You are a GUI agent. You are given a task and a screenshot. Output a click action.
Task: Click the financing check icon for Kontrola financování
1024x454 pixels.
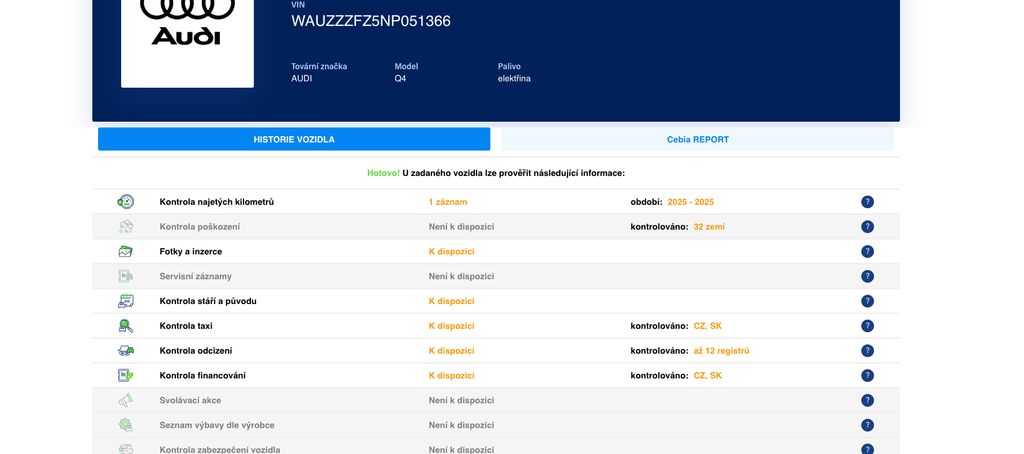125,376
